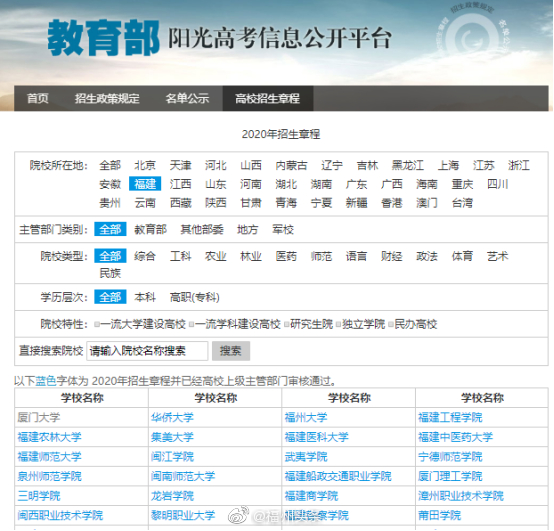Check the 一流学科建设高校 checkbox
554x531 pixels.
[191, 324]
